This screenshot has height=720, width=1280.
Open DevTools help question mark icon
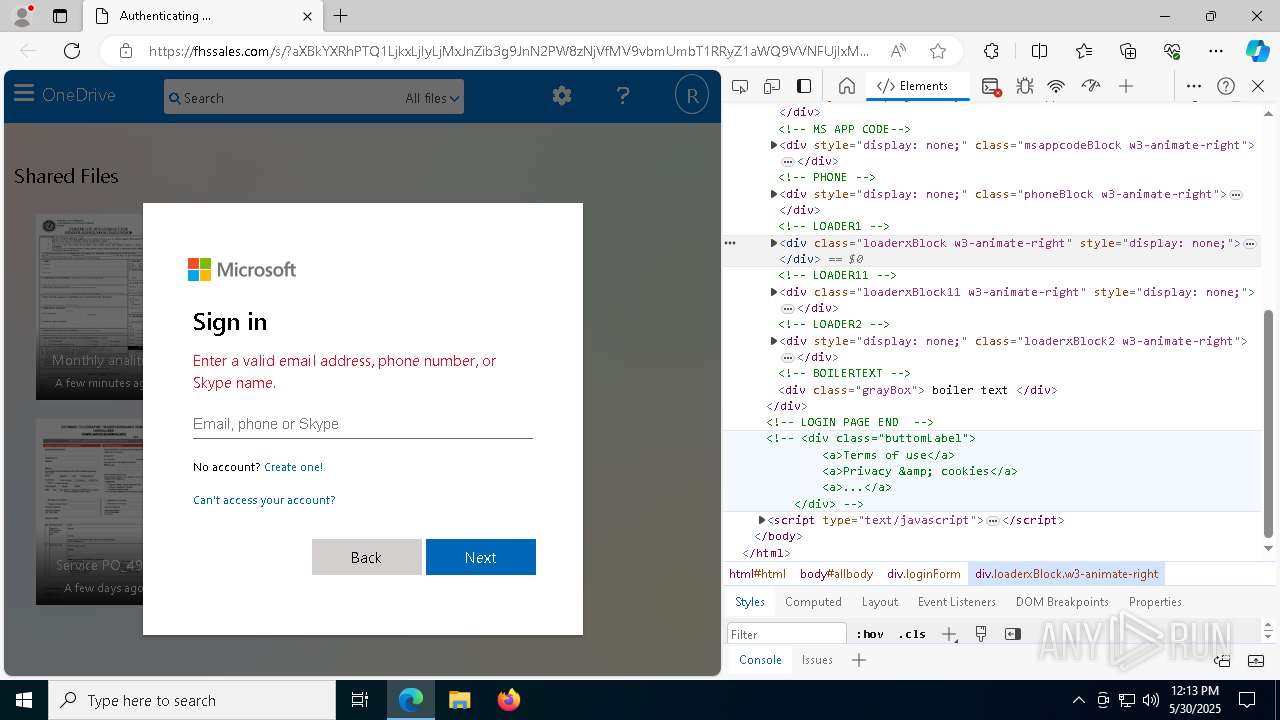1226,86
